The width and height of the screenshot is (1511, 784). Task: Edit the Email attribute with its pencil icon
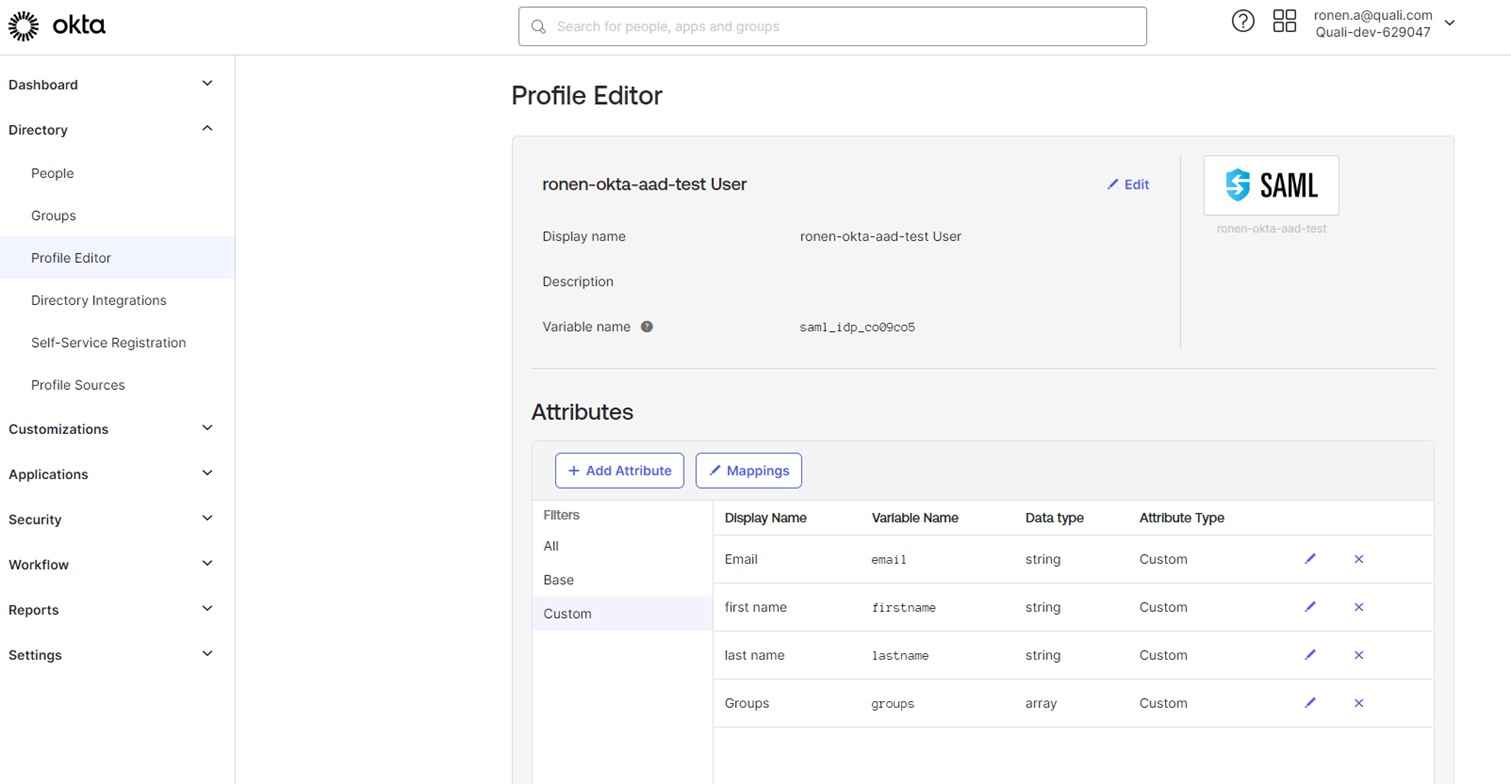click(1310, 559)
